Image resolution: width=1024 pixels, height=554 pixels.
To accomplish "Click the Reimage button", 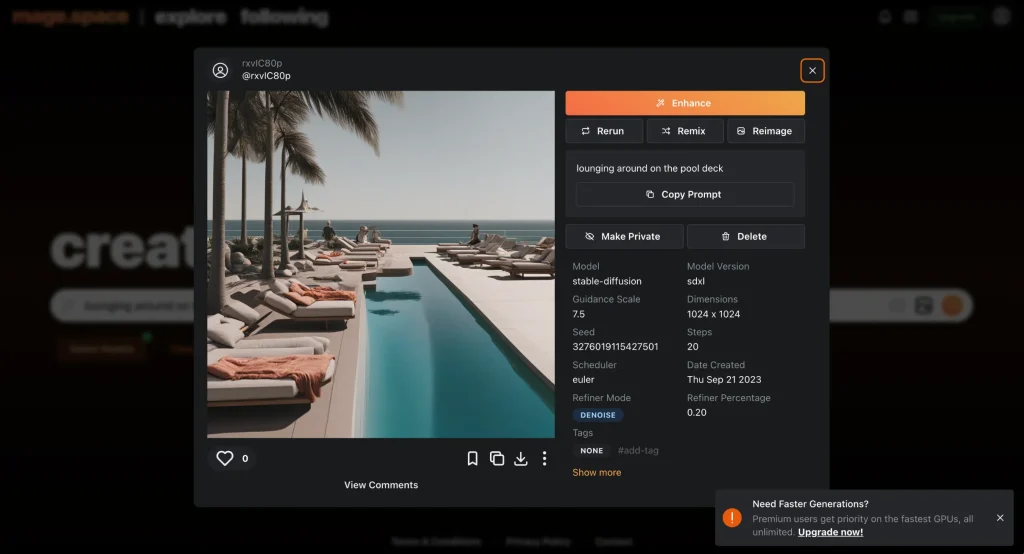I will pyautogui.click(x=765, y=131).
